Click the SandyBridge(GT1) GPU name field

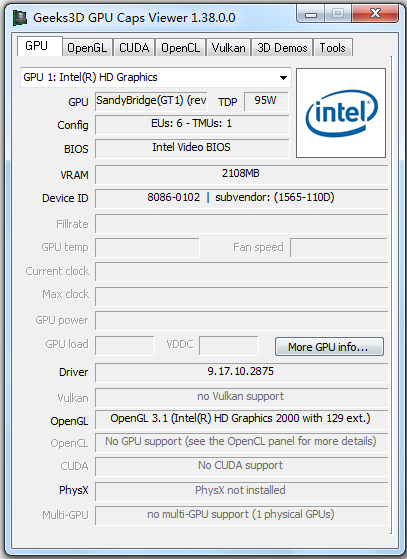point(151,102)
